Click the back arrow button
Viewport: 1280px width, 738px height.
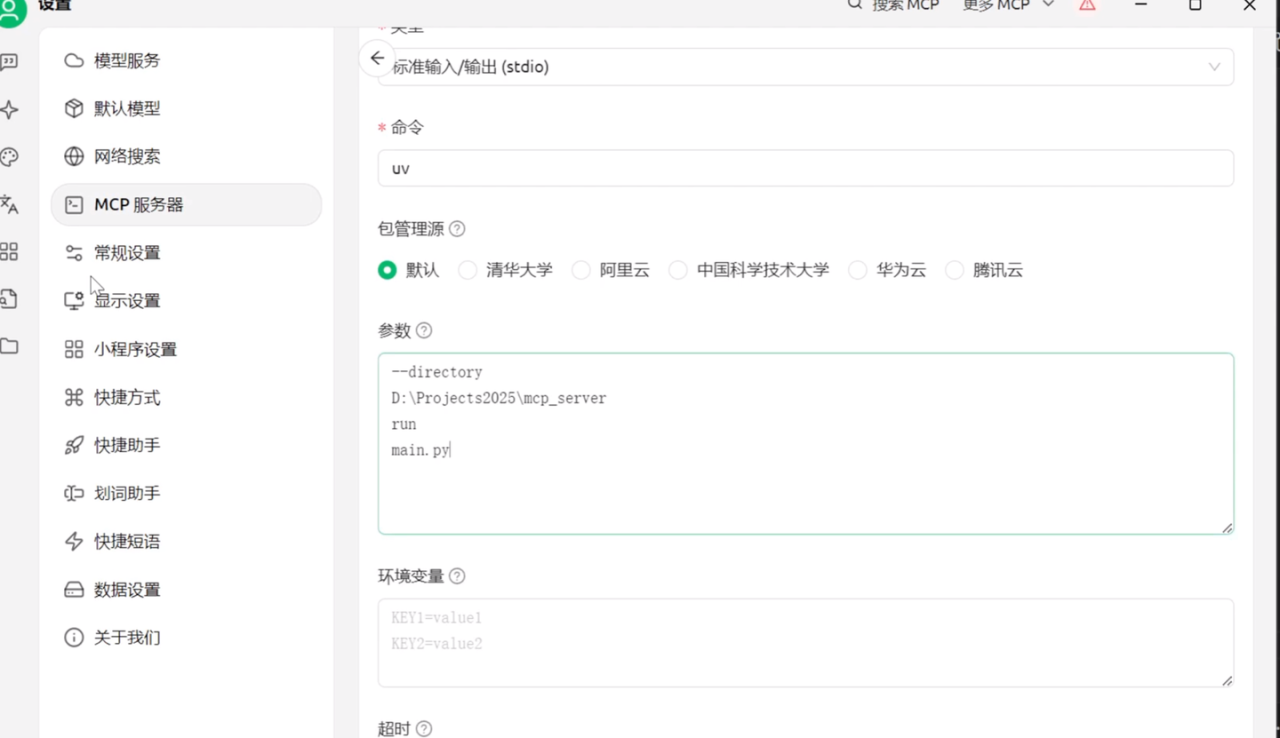click(x=377, y=59)
